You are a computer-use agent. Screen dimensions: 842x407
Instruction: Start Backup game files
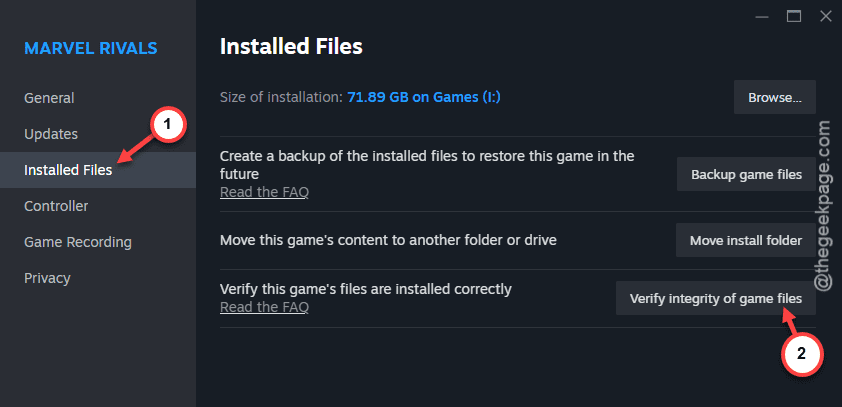click(x=746, y=175)
